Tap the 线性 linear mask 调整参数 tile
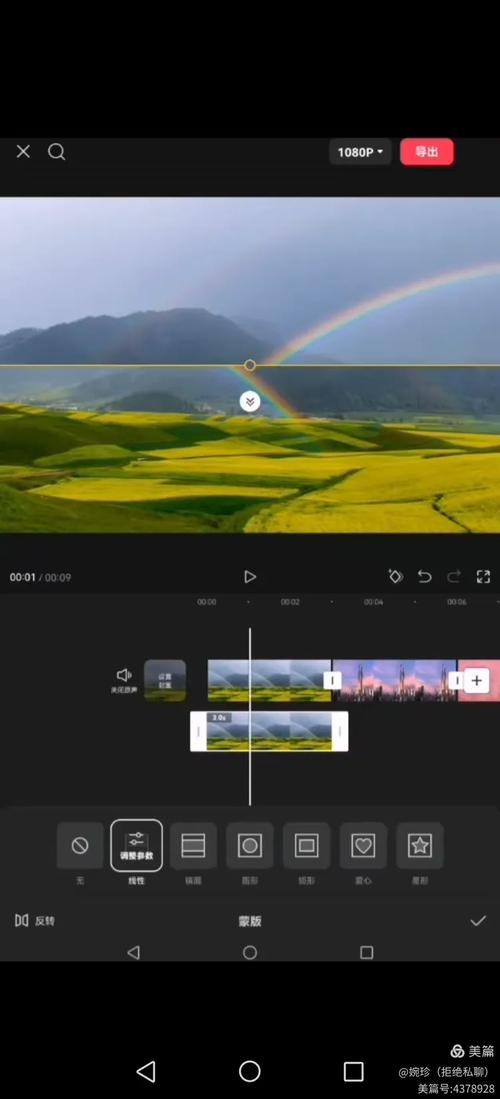Image resolution: width=500 pixels, height=1099 pixels. (136, 846)
